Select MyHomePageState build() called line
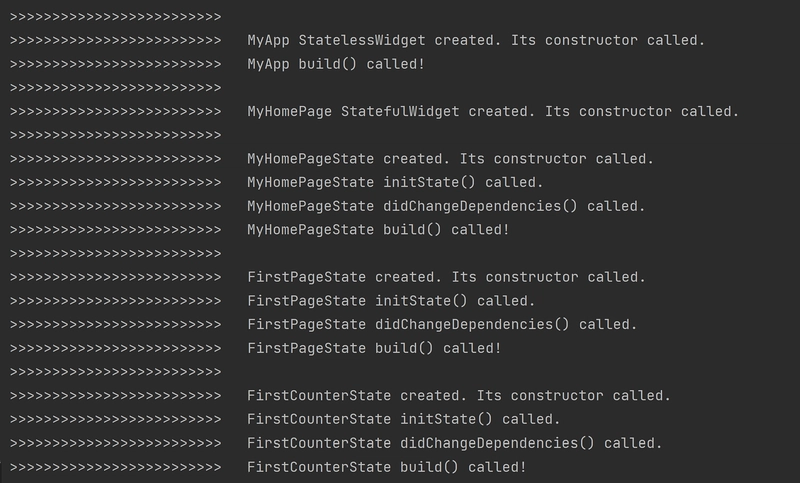This screenshot has height=483, width=800. [x=260, y=230]
